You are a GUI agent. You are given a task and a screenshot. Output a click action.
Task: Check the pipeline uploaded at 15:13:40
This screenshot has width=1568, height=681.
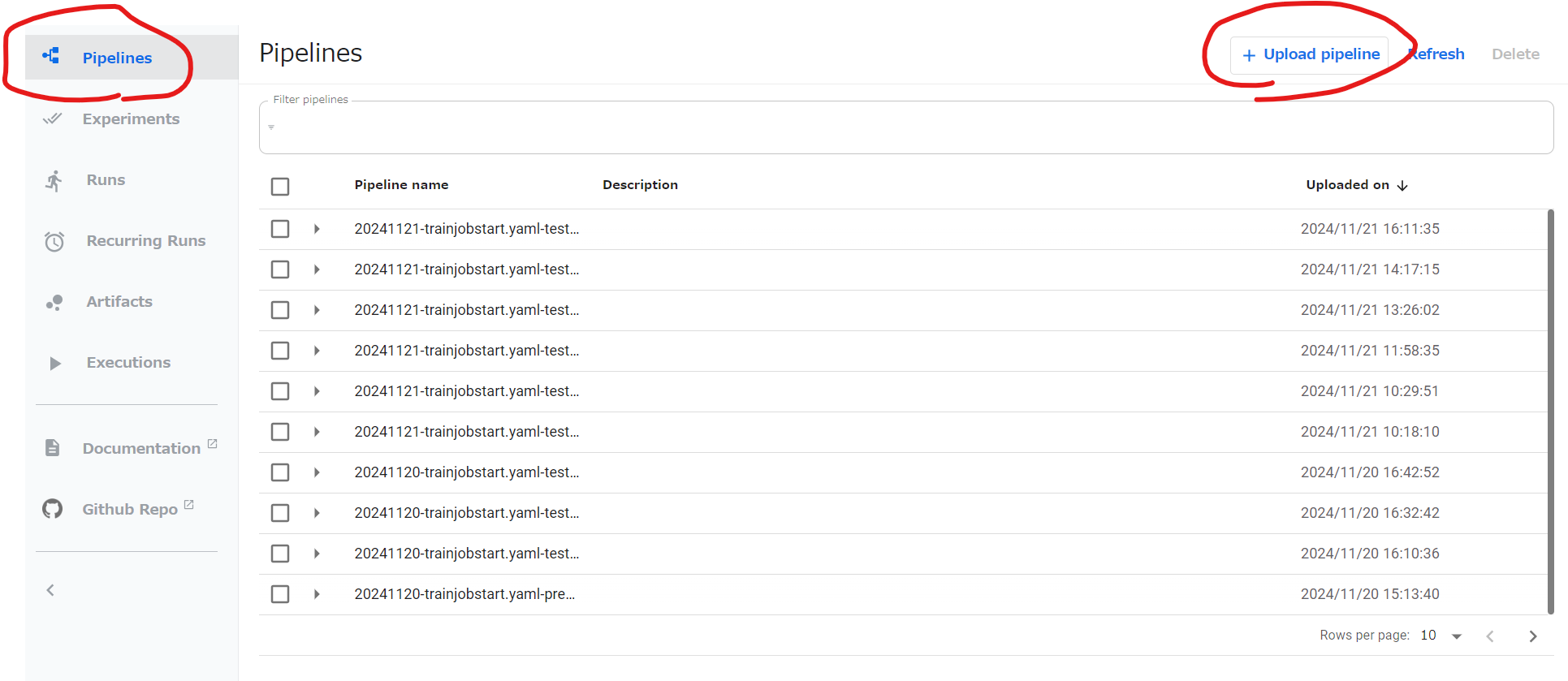280,594
